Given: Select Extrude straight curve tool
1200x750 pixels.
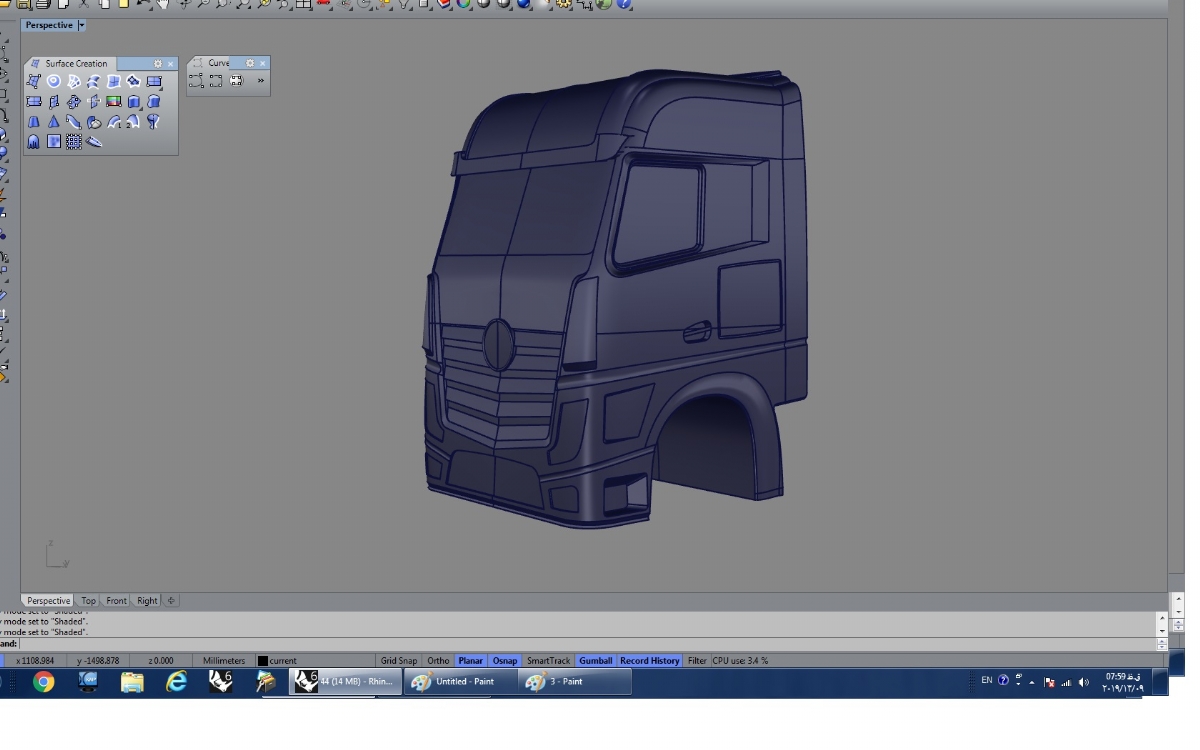Looking at the screenshot, I should [x=134, y=102].
